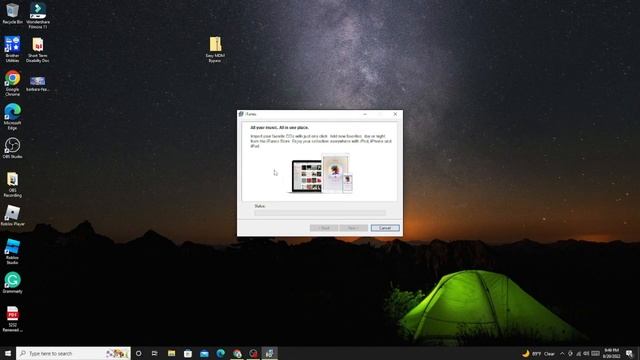Minimize the iTunes installer window
The width and height of the screenshot is (640, 360).
(365, 114)
